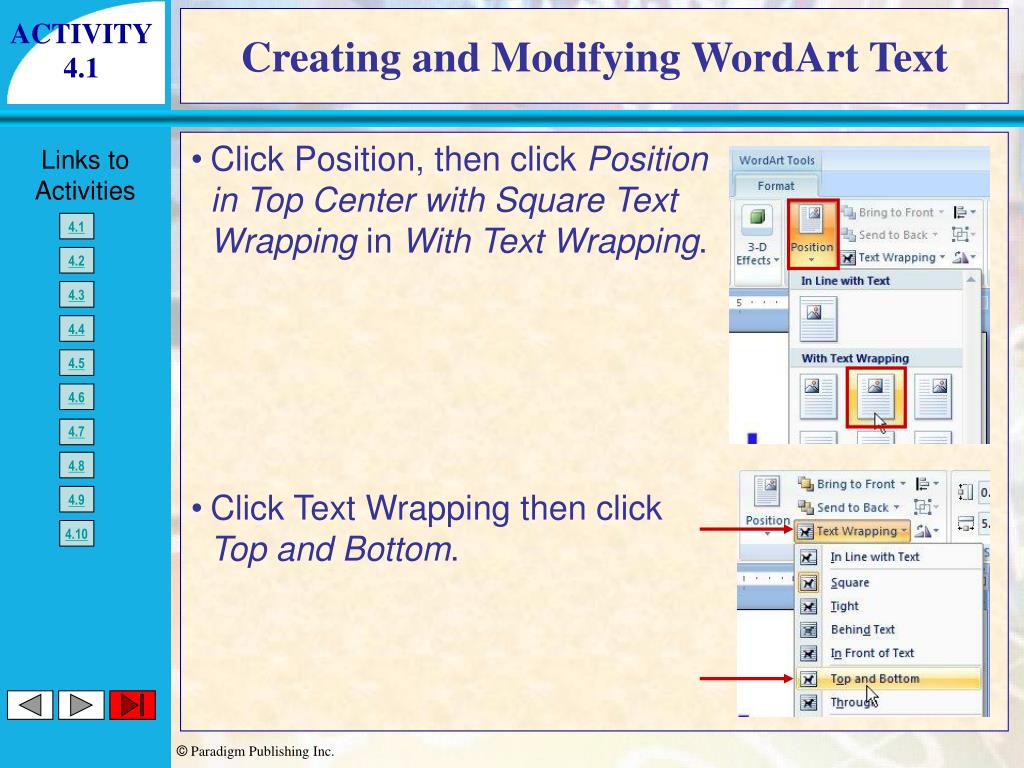Screen dimensions: 1024x768
Task: Click Group icon in upper ribbon
Action: click(964, 234)
